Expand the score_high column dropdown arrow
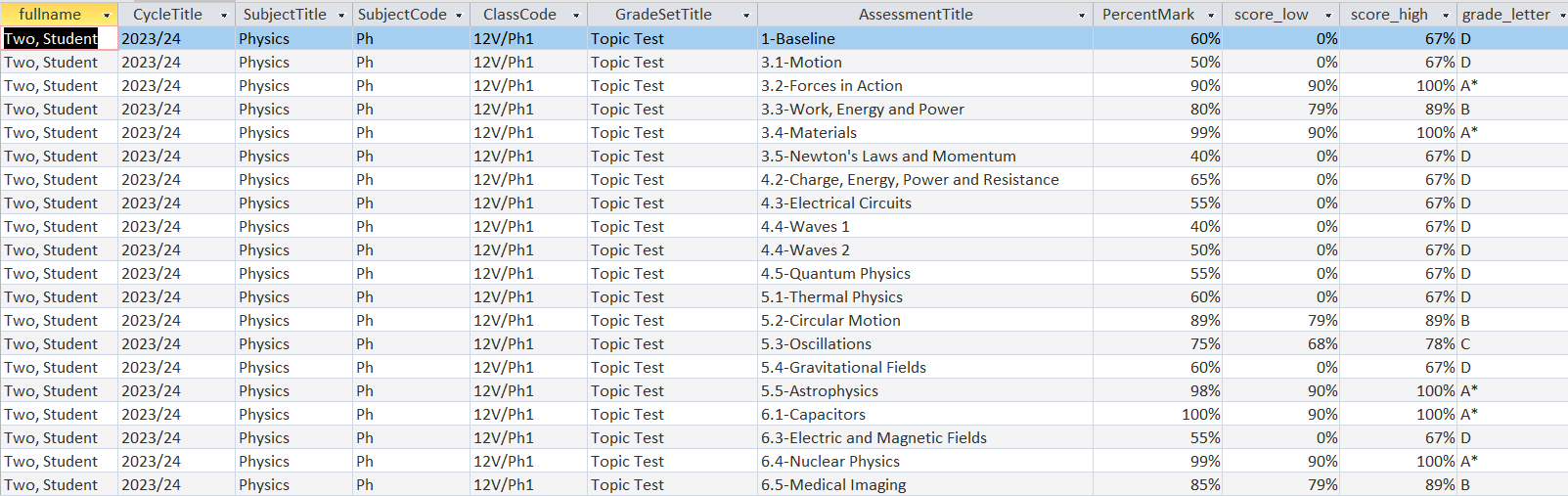The height and width of the screenshot is (496, 1568). [x=1446, y=15]
